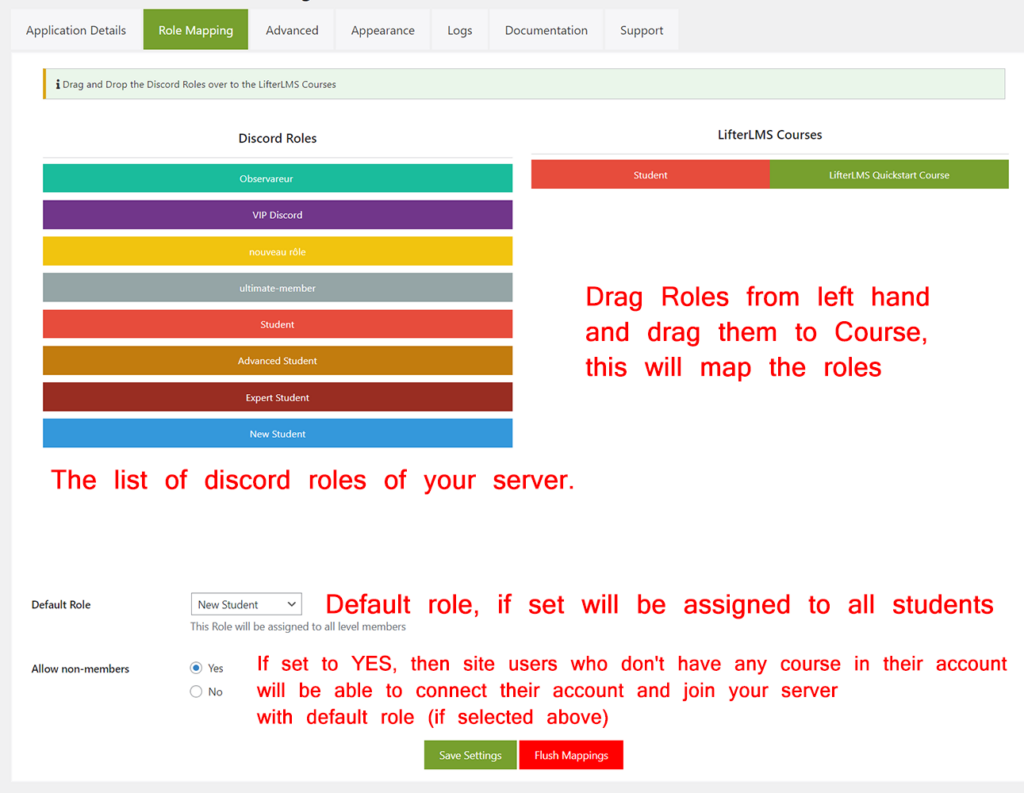Click the Discord Roles column heading
1024x793 pixels.
pyautogui.click(x=278, y=138)
